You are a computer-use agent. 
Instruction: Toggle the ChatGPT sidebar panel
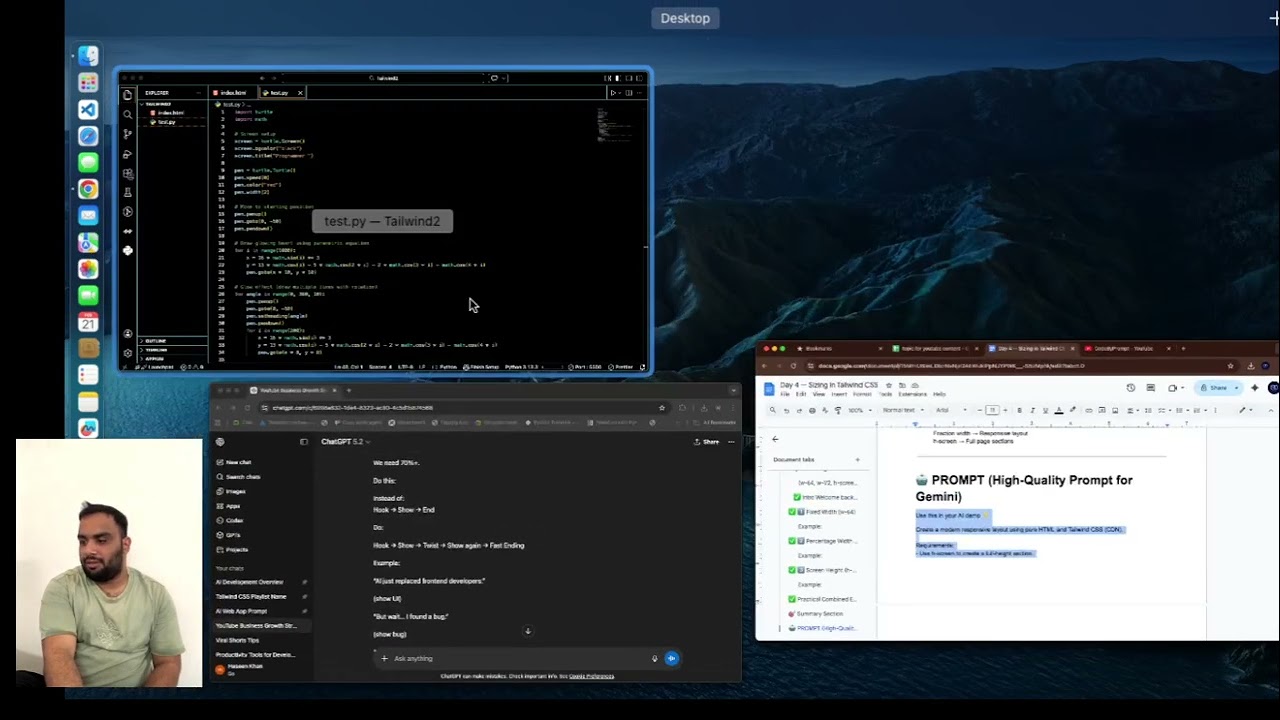[304, 442]
